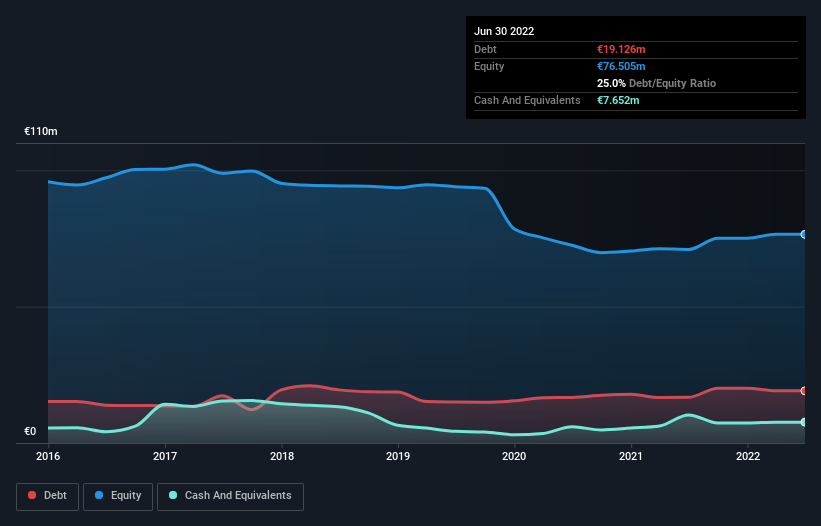Screen dimensions: 821x526
Task: Click the 2020 x-axis label
Action: pos(514,456)
